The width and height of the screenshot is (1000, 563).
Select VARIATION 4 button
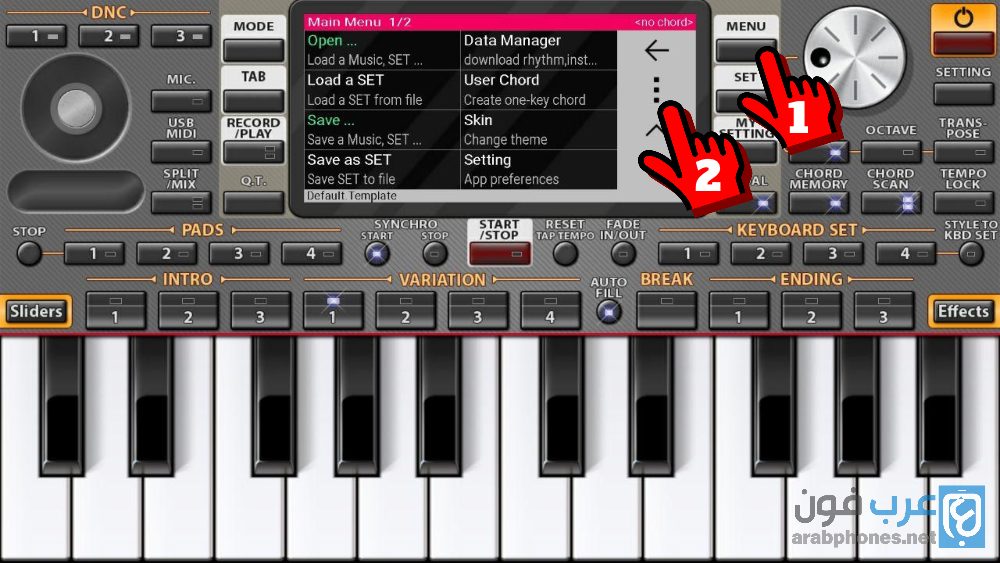pos(550,310)
